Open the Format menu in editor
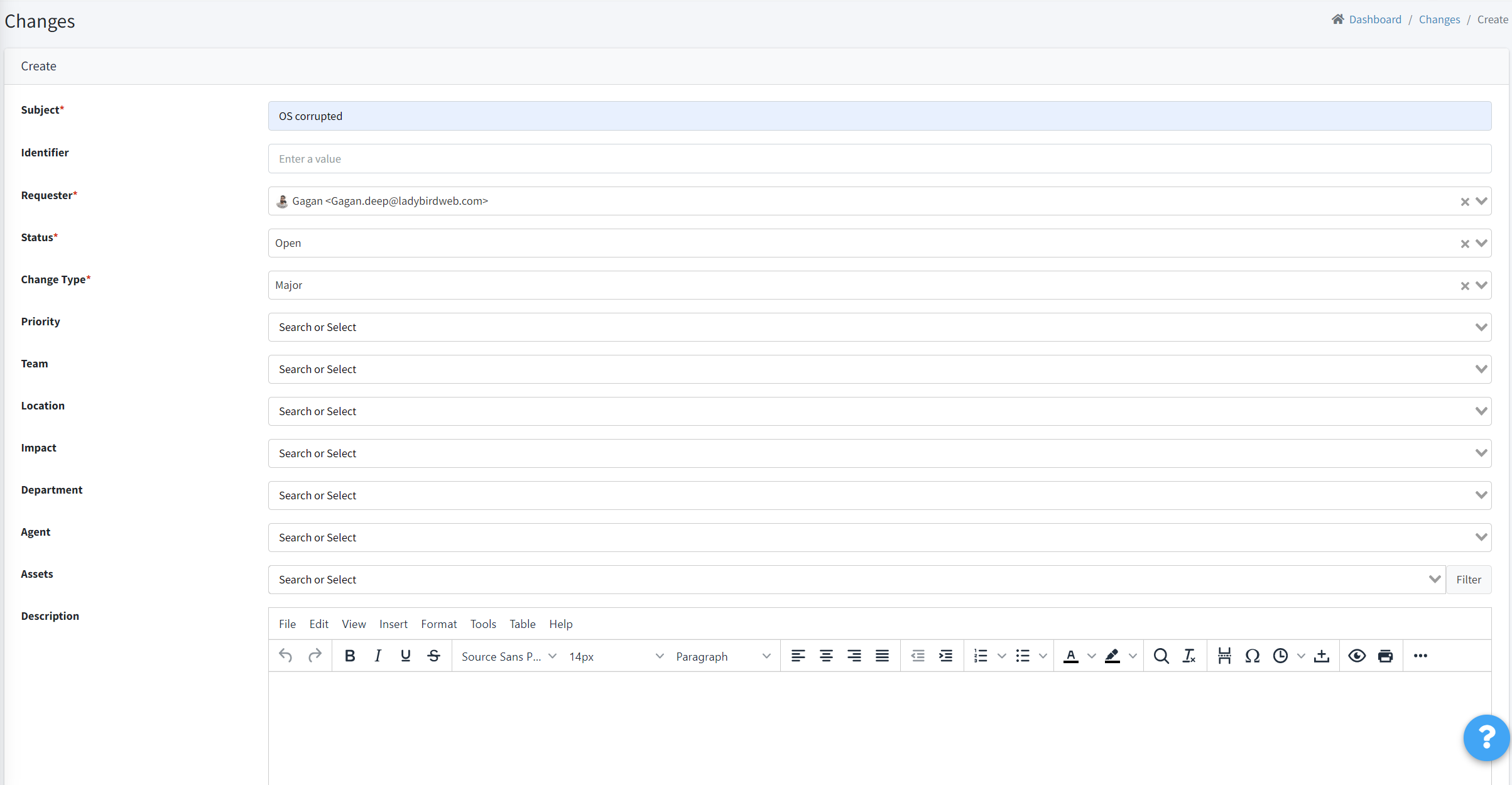Viewport: 1512px width, 785px height. 438,624
